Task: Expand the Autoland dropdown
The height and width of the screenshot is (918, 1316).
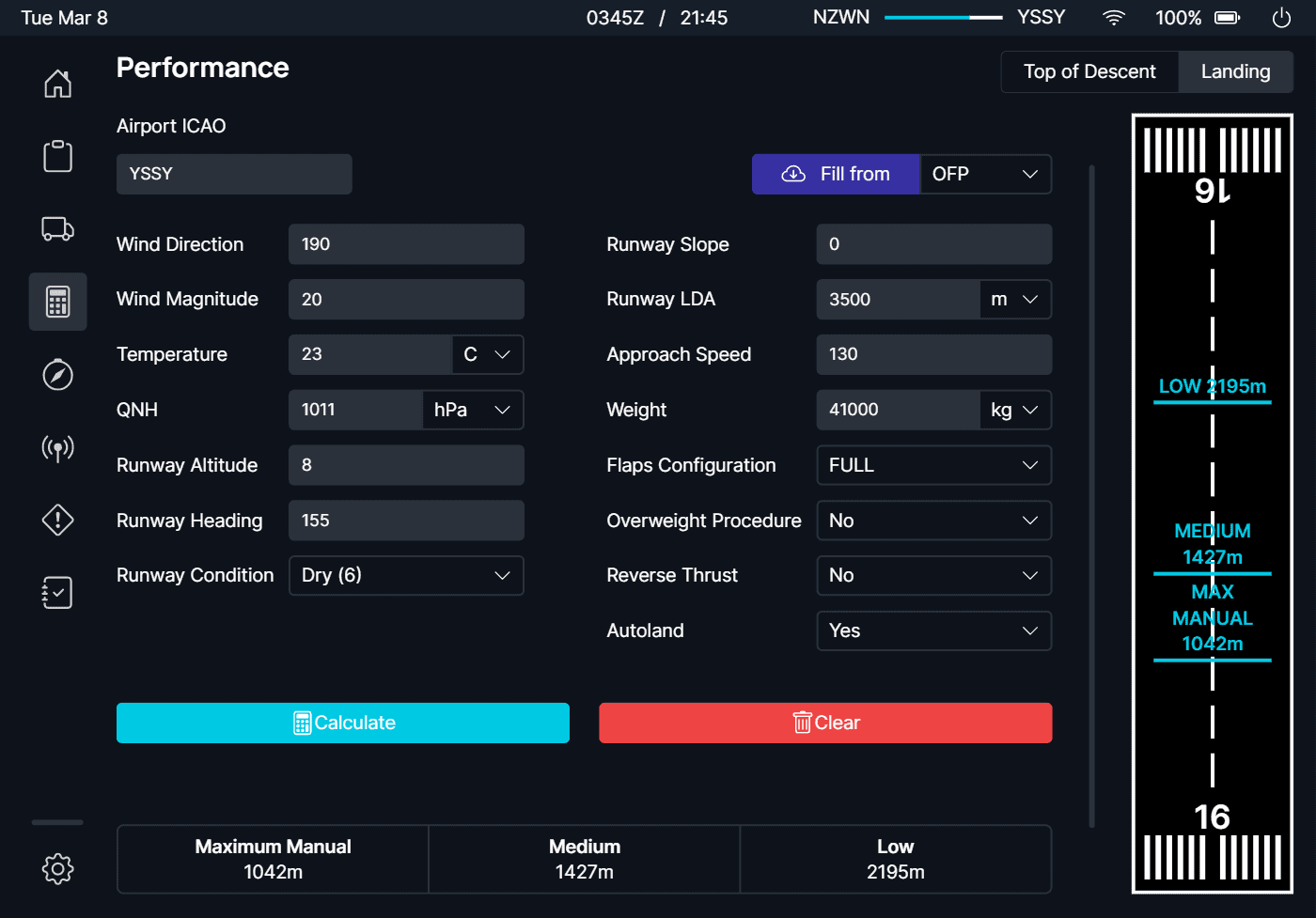Action: 933,631
